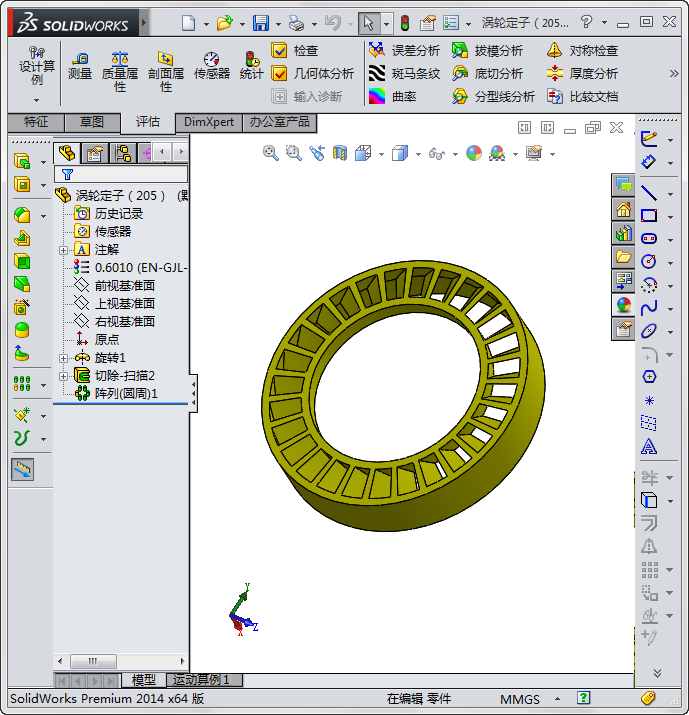The image size is (689, 715).
Task: Expand the 切除-扫描2 feature node
Action: 64,375
